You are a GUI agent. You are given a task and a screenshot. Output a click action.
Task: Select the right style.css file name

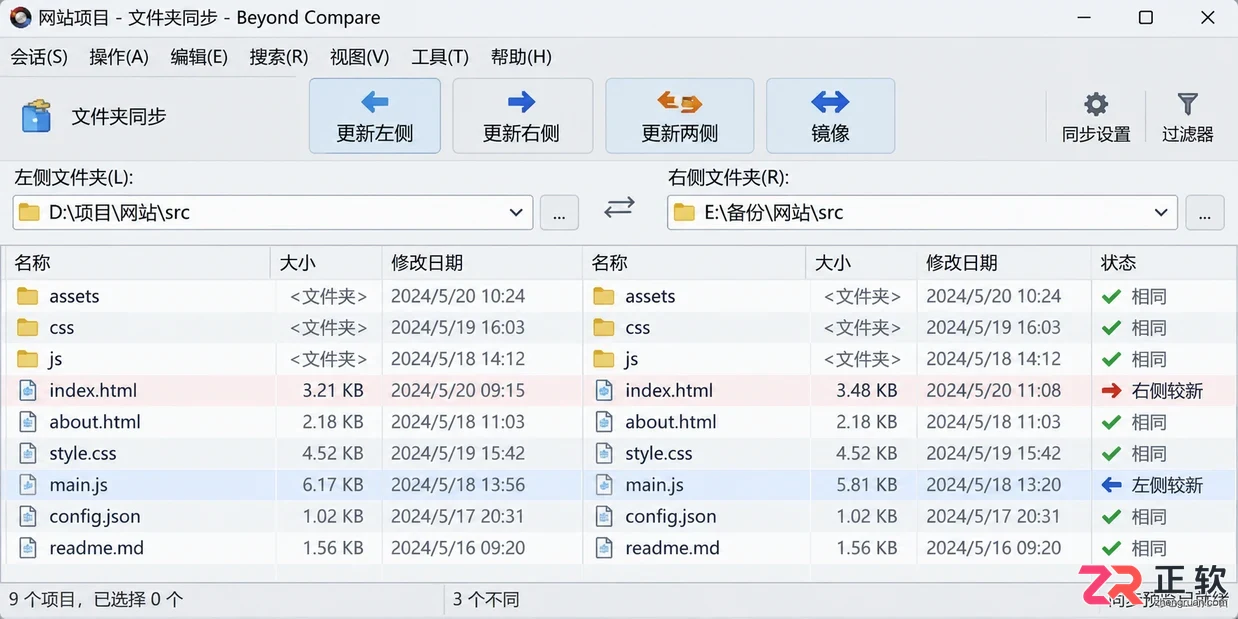click(x=659, y=453)
